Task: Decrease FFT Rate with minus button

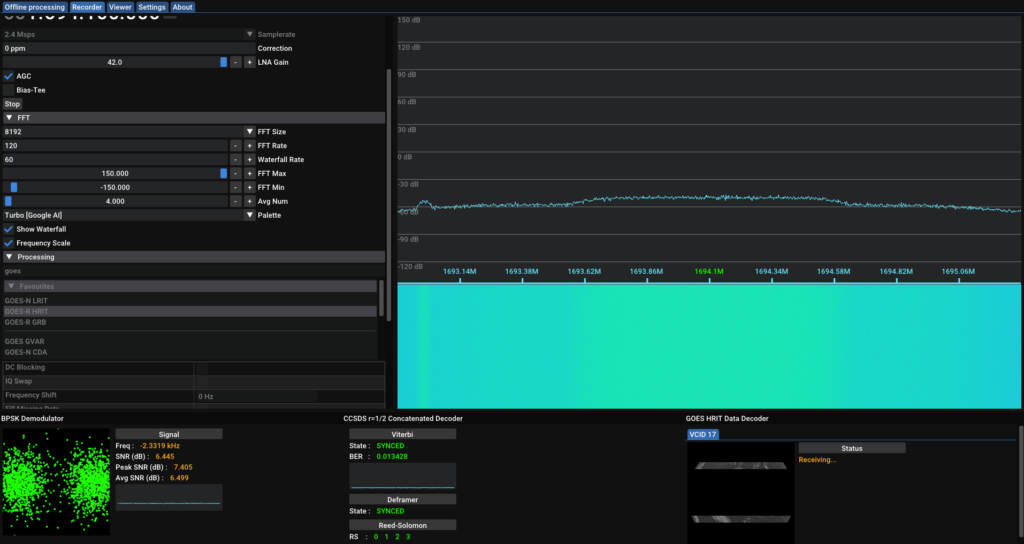Action: pyautogui.click(x=236, y=146)
